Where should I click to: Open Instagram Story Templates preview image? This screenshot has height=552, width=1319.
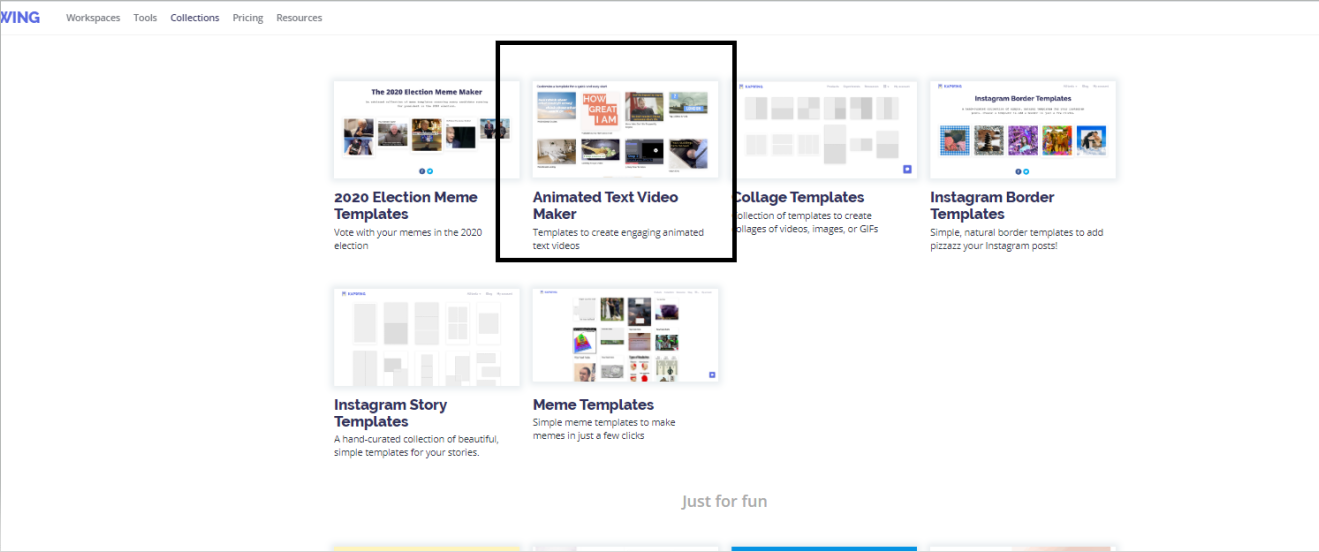pyautogui.click(x=426, y=337)
